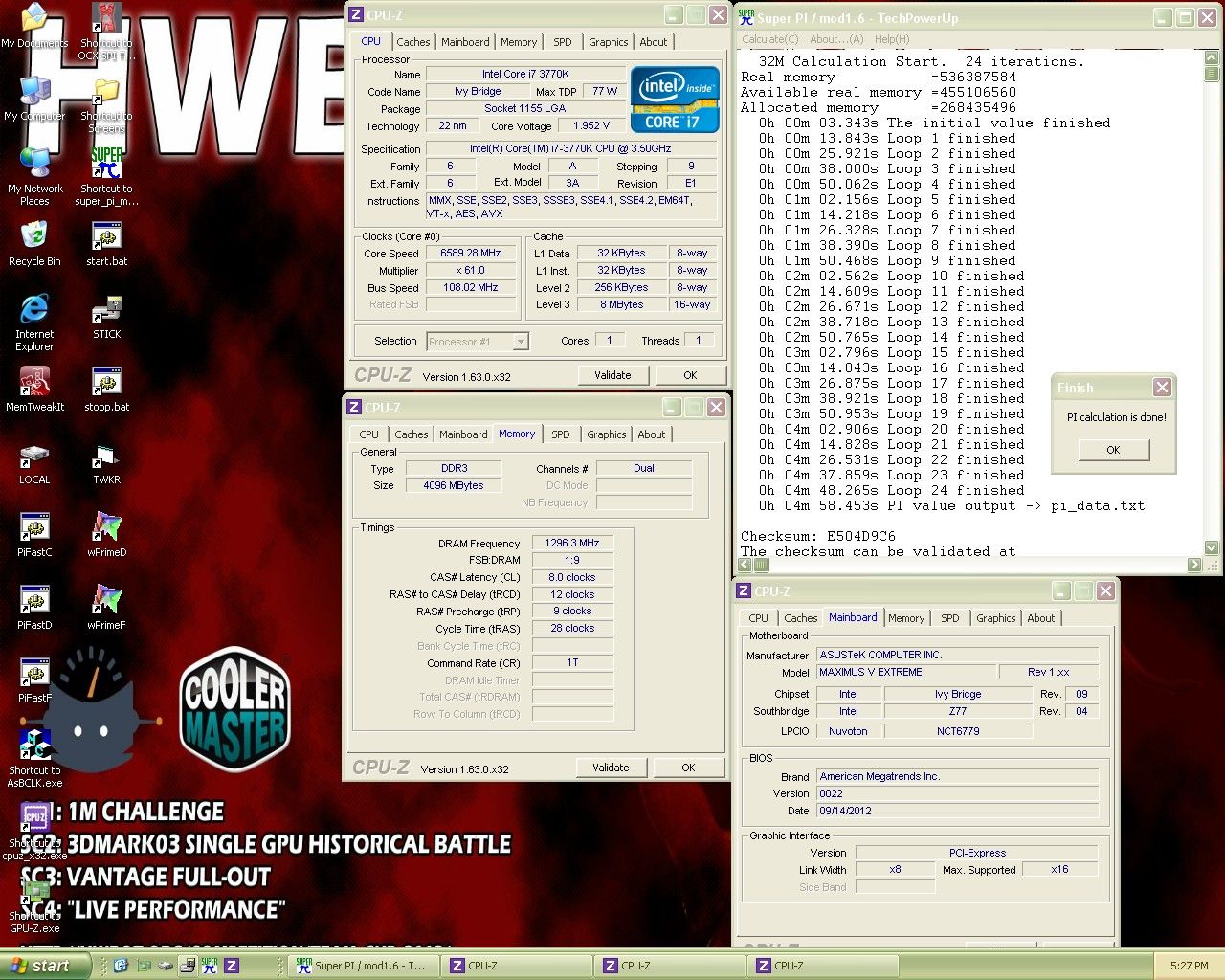Open the Processor #1 selection dropdown
This screenshot has height=980, width=1225.
pyautogui.click(x=478, y=342)
